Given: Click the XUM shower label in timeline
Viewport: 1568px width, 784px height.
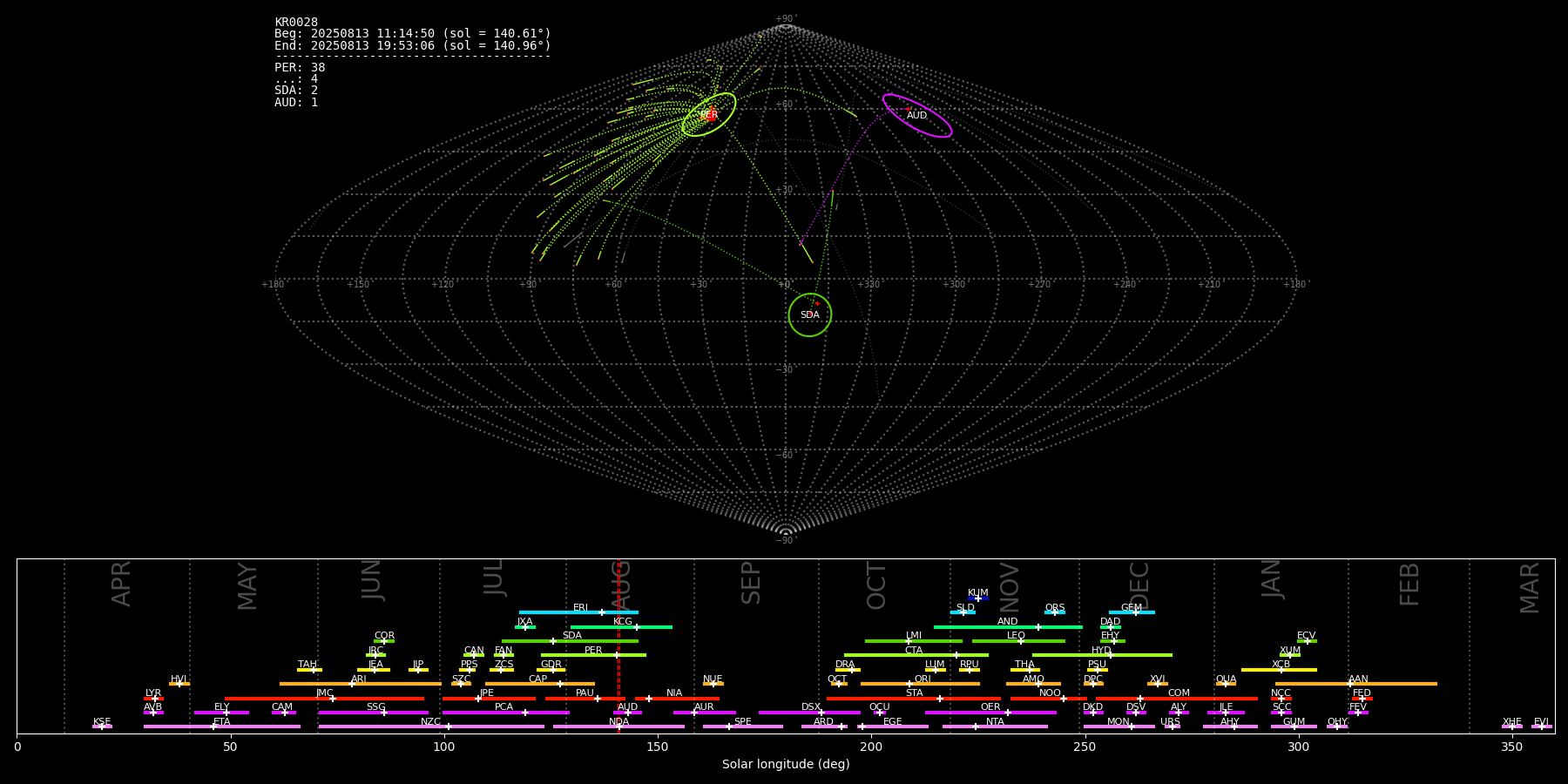Looking at the screenshot, I should [1290, 651].
